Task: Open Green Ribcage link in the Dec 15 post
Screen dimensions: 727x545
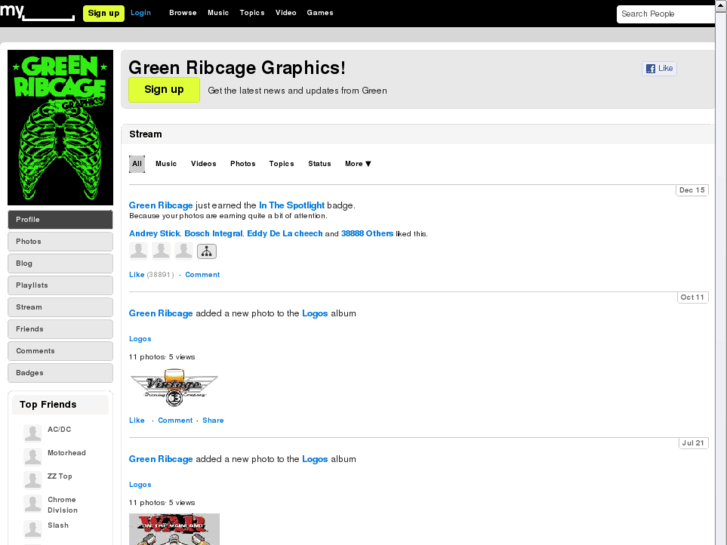Action: click(161, 205)
